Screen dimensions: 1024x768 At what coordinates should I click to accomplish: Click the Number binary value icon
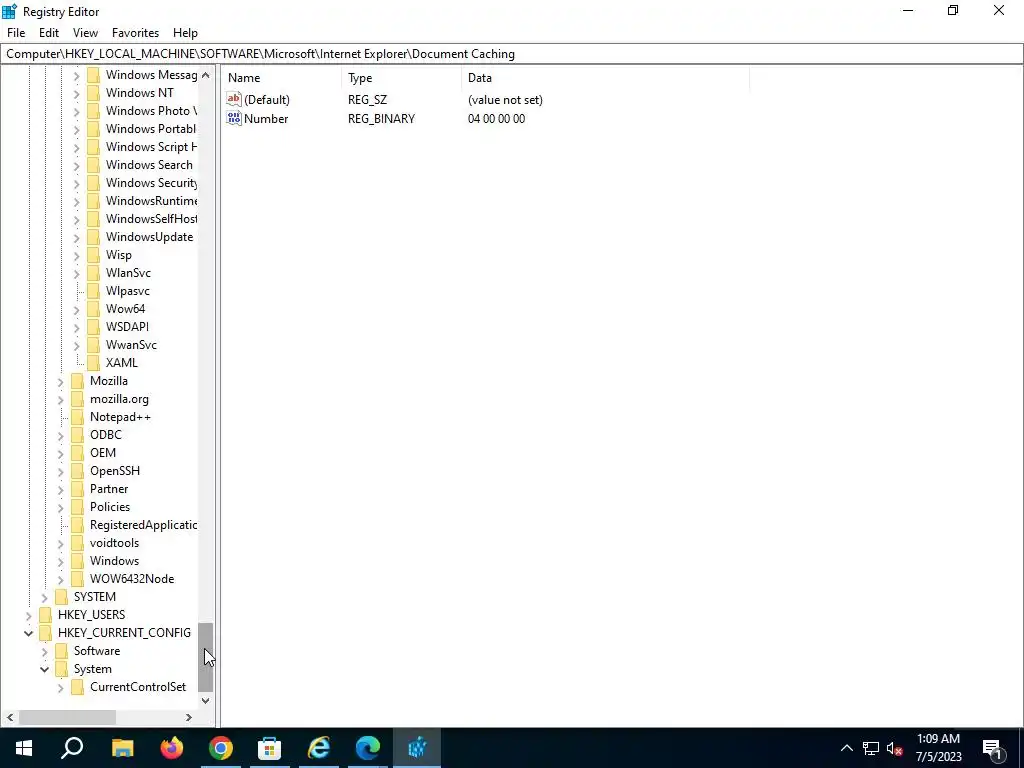[234, 118]
